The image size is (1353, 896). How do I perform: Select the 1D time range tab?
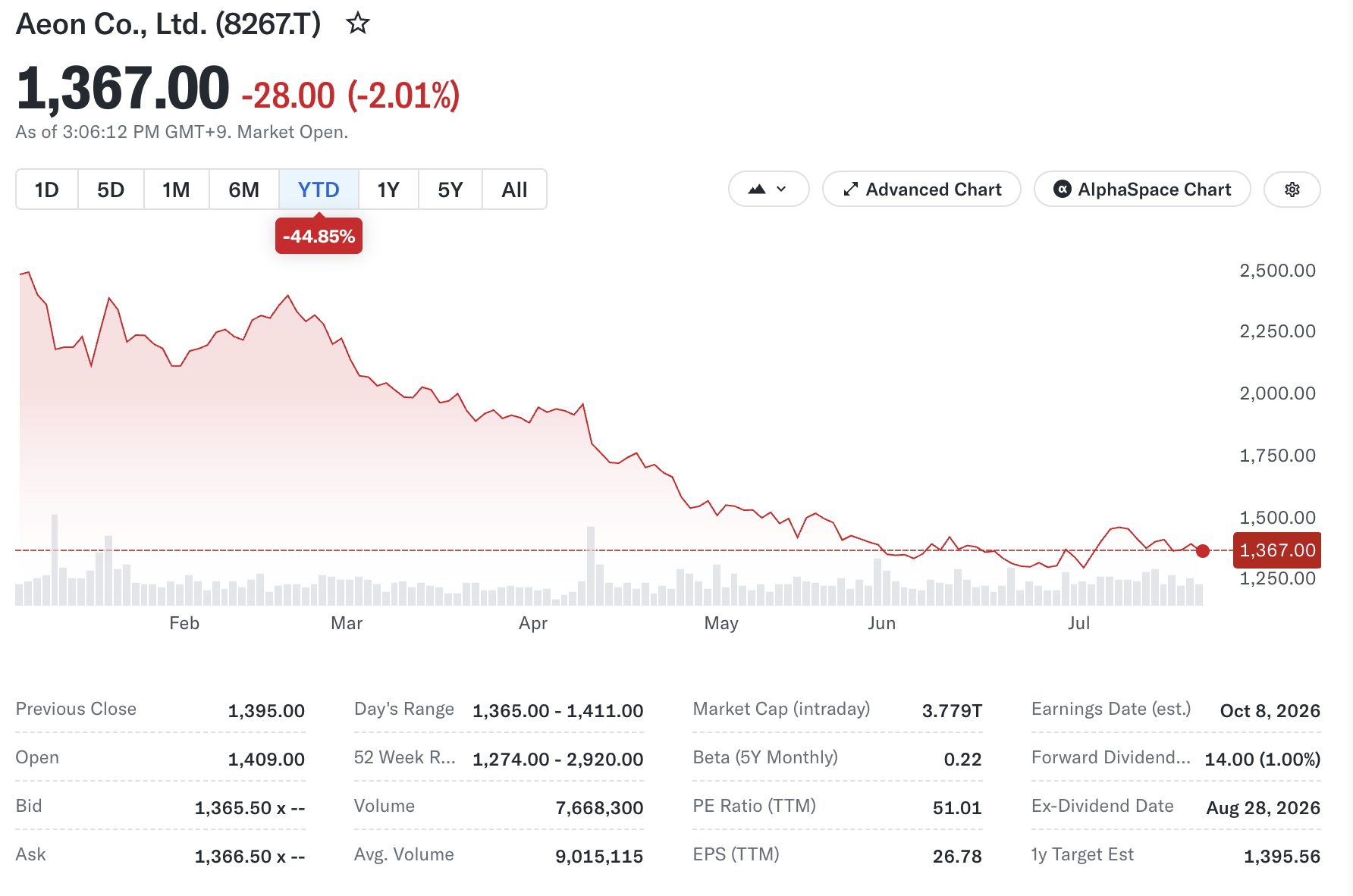click(x=47, y=190)
